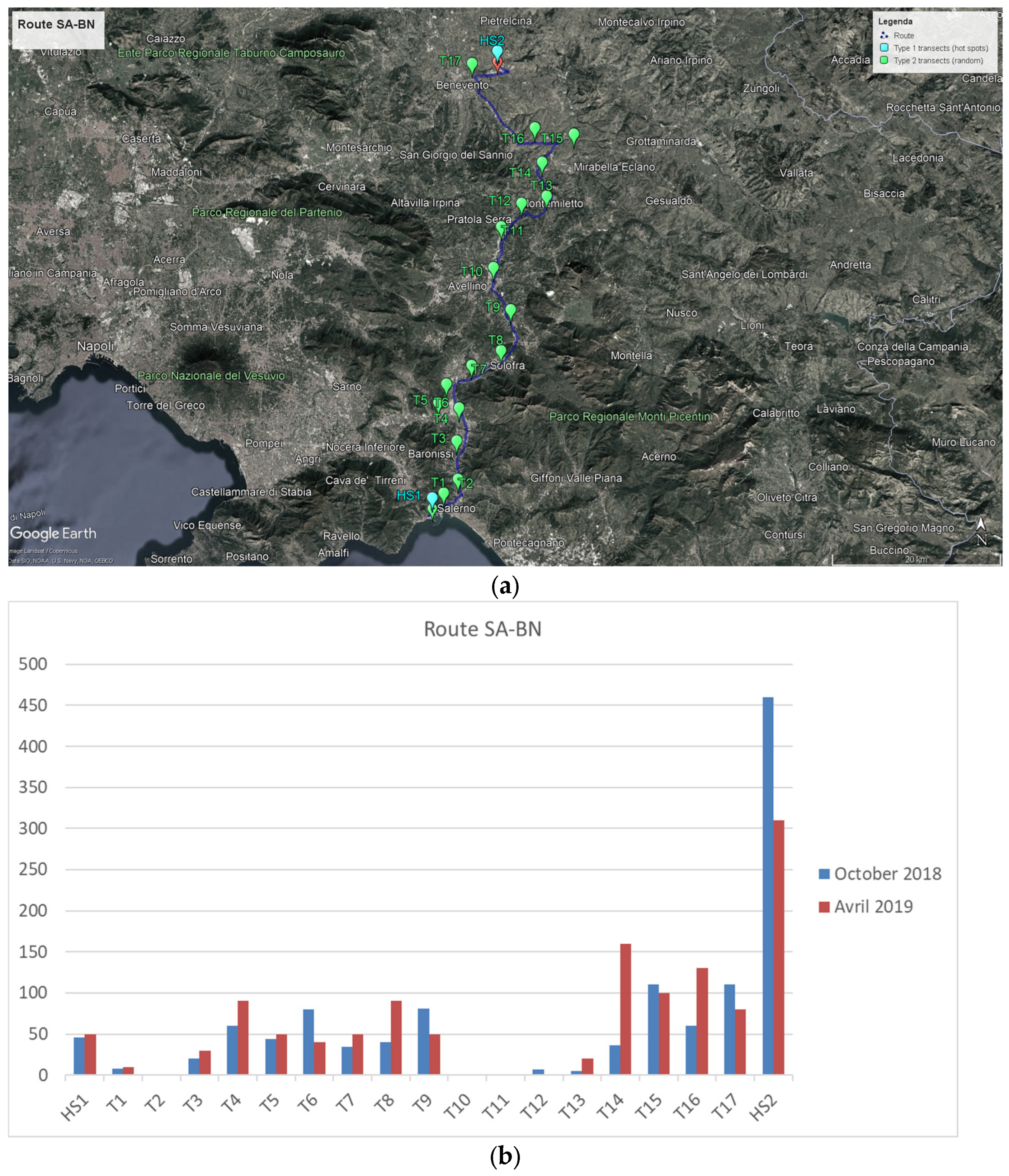The image size is (1009, 1176).
Task: Click the Avril 2019 red legend square
Action: [x=824, y=906]
